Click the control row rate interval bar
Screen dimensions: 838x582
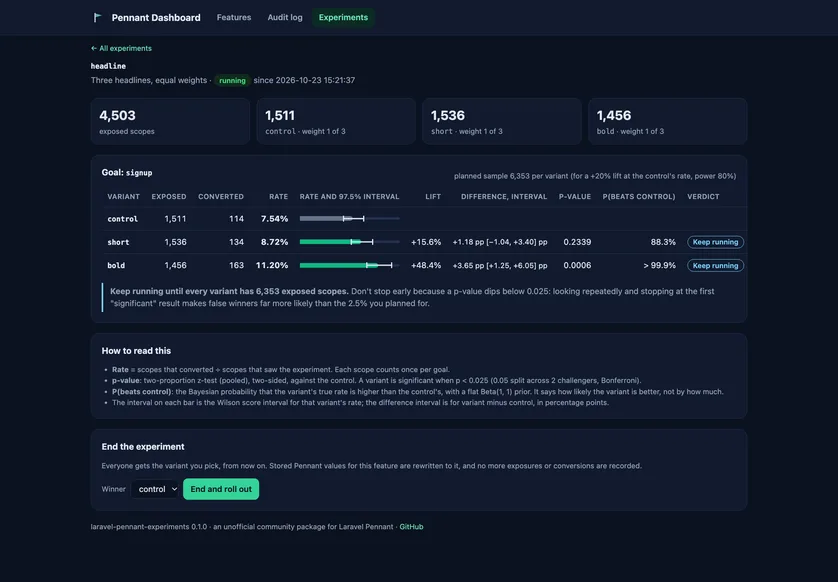[350, 219]
